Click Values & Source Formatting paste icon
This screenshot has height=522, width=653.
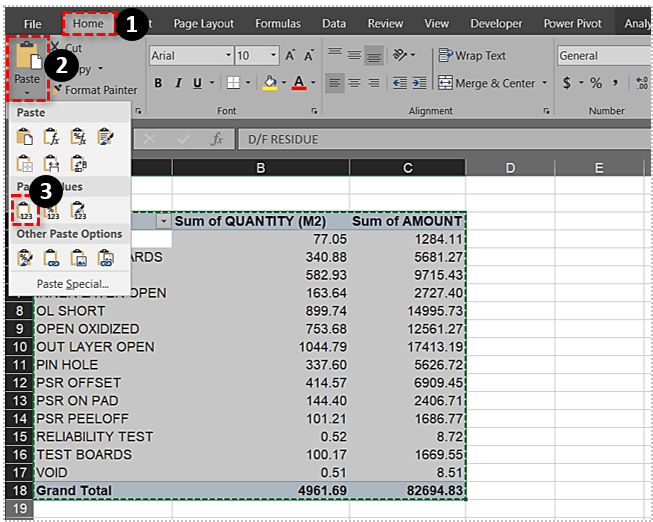coord(79,210)
